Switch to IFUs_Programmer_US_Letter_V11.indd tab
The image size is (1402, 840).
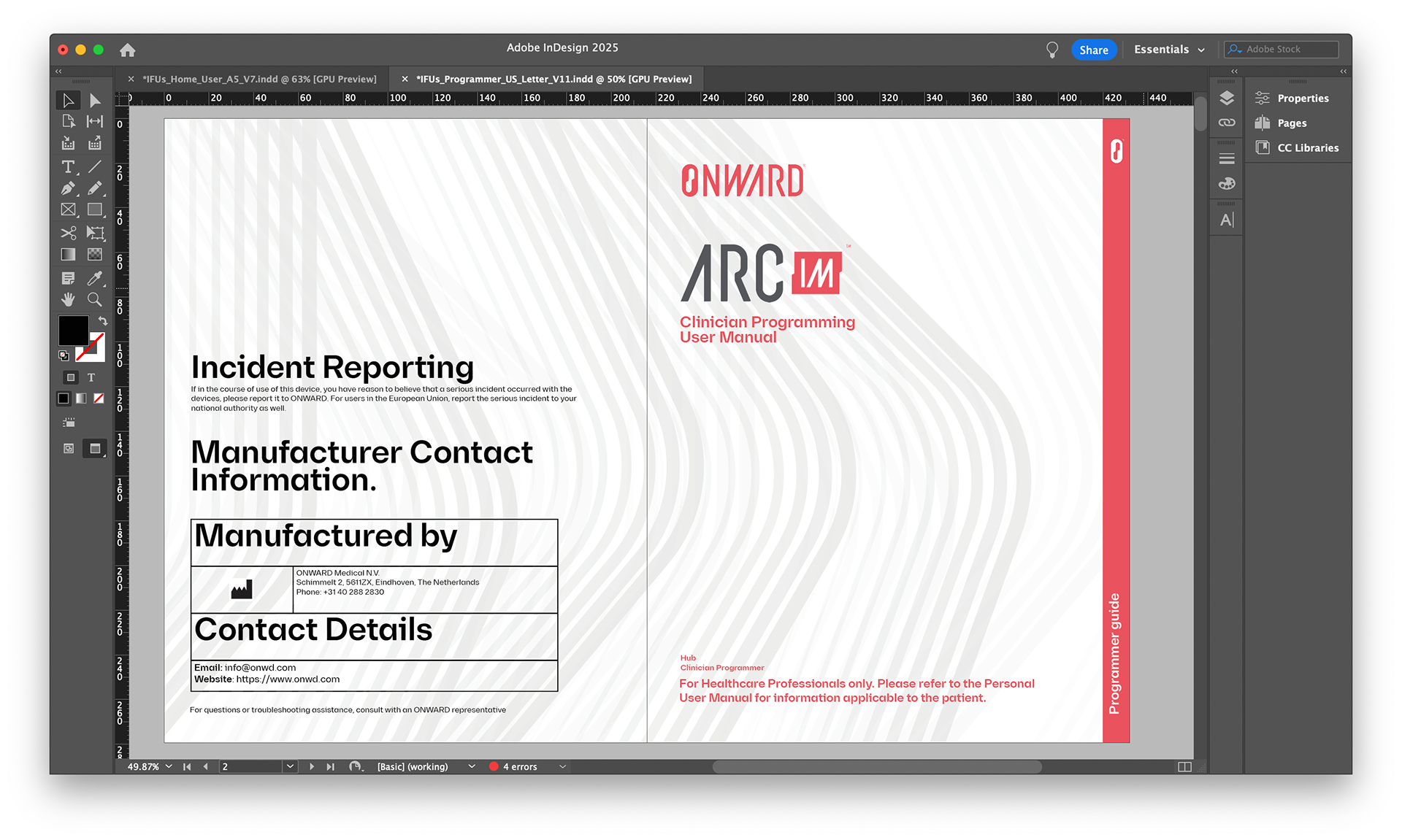pyautogui.click(x=553, y=79)
